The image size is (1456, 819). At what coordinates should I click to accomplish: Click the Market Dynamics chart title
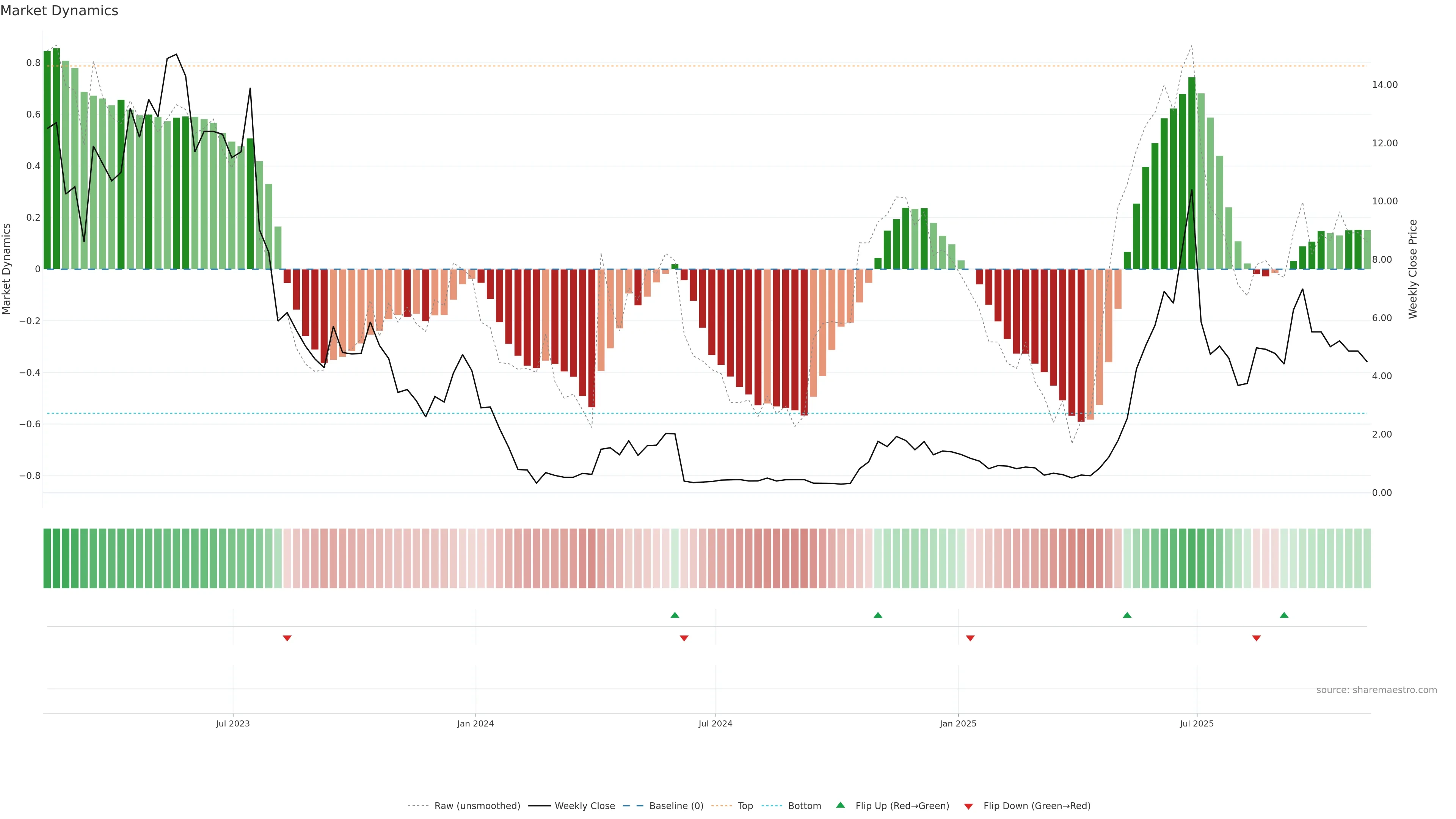(x=60, y=11)
